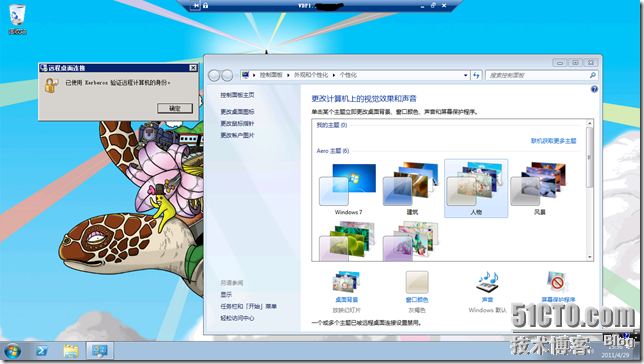Click the breadcrumb arrow after 外观和个性化
The width and height of the screenshot is (644, 364).
(x=334, y=75)
